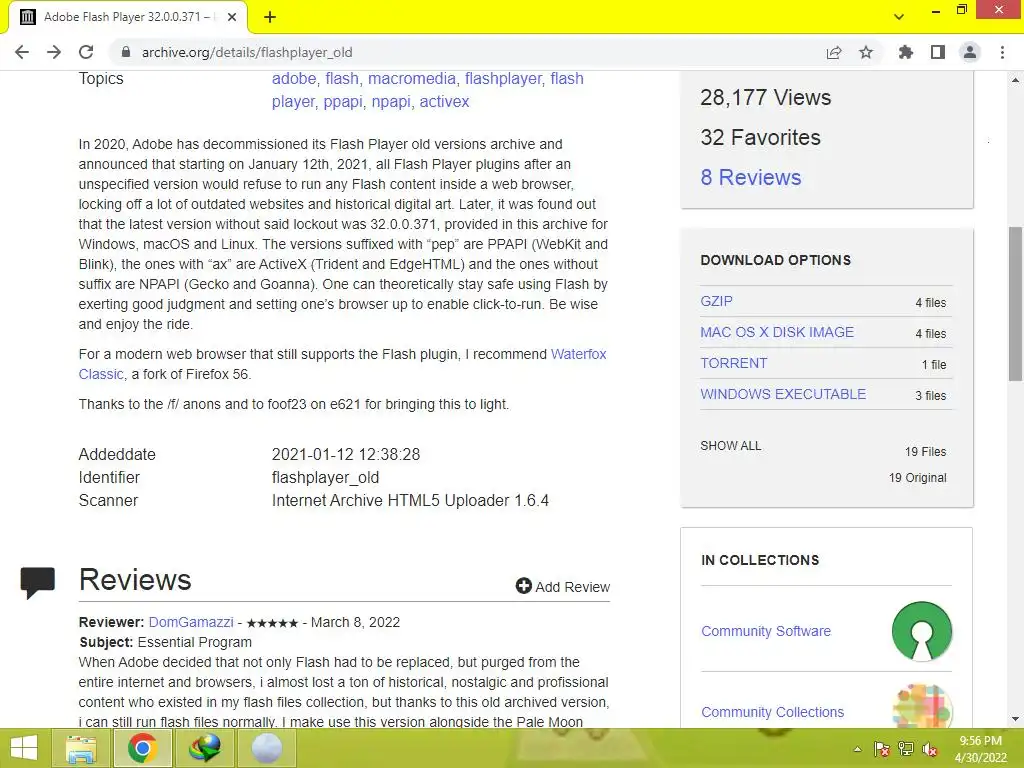Click the 2021-01-12 12:38:28 added date
Viewport: 1024px width, 768px height.
pyautogui.click(x=345, y=454)
